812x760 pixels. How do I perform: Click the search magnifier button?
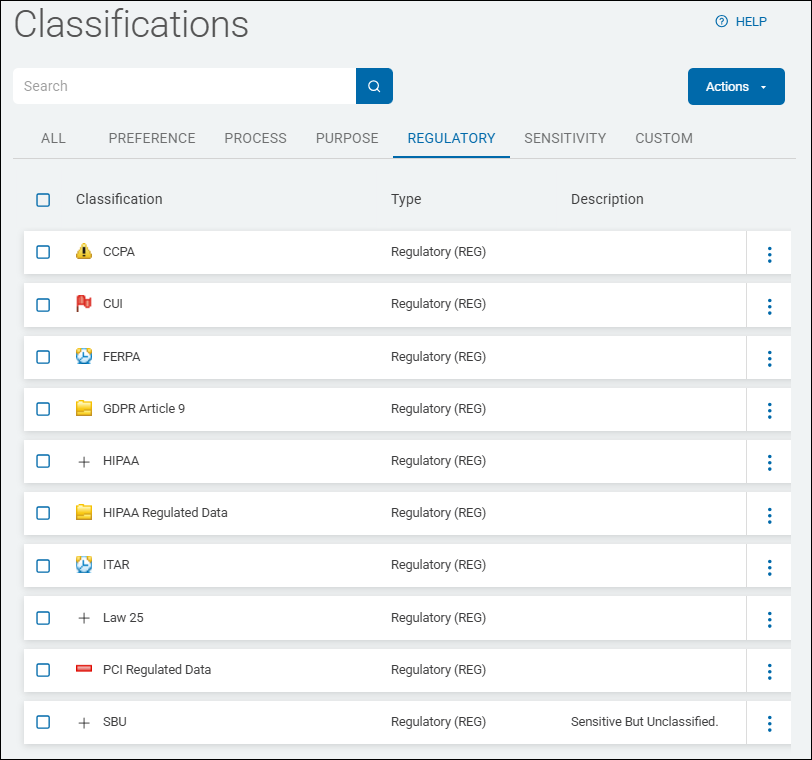tap(374, 86)
